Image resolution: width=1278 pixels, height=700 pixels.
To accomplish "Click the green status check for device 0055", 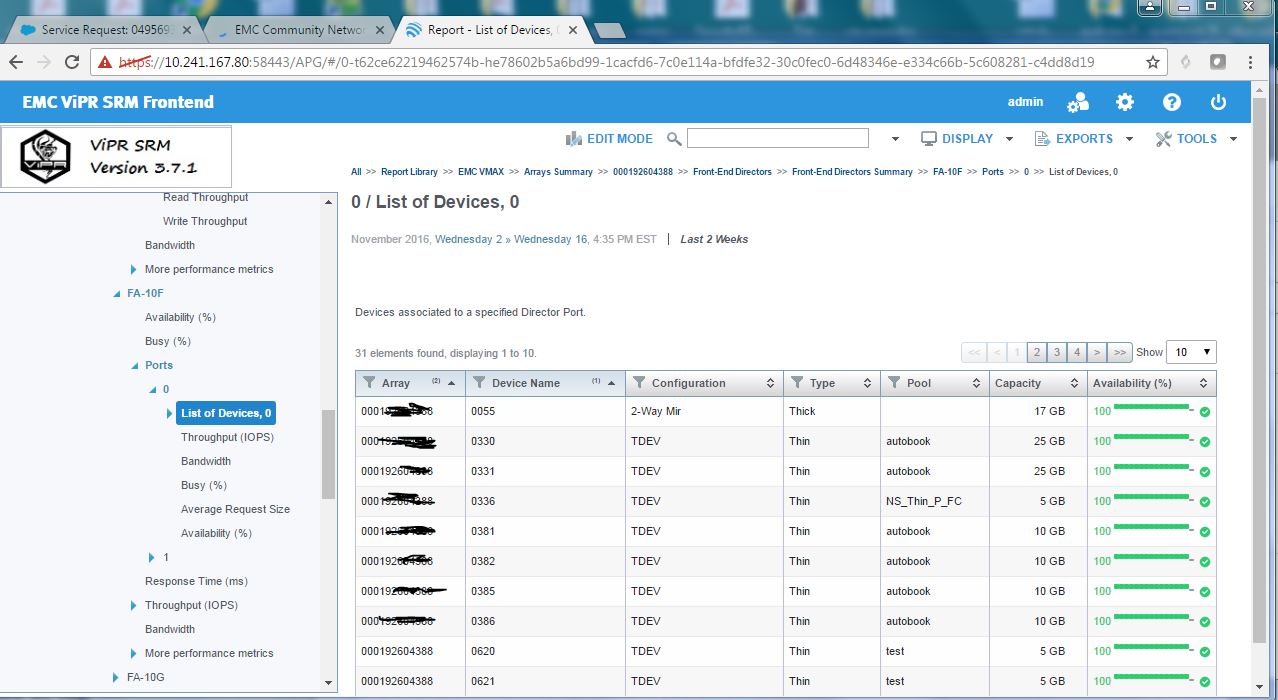I will (1205, 412).
